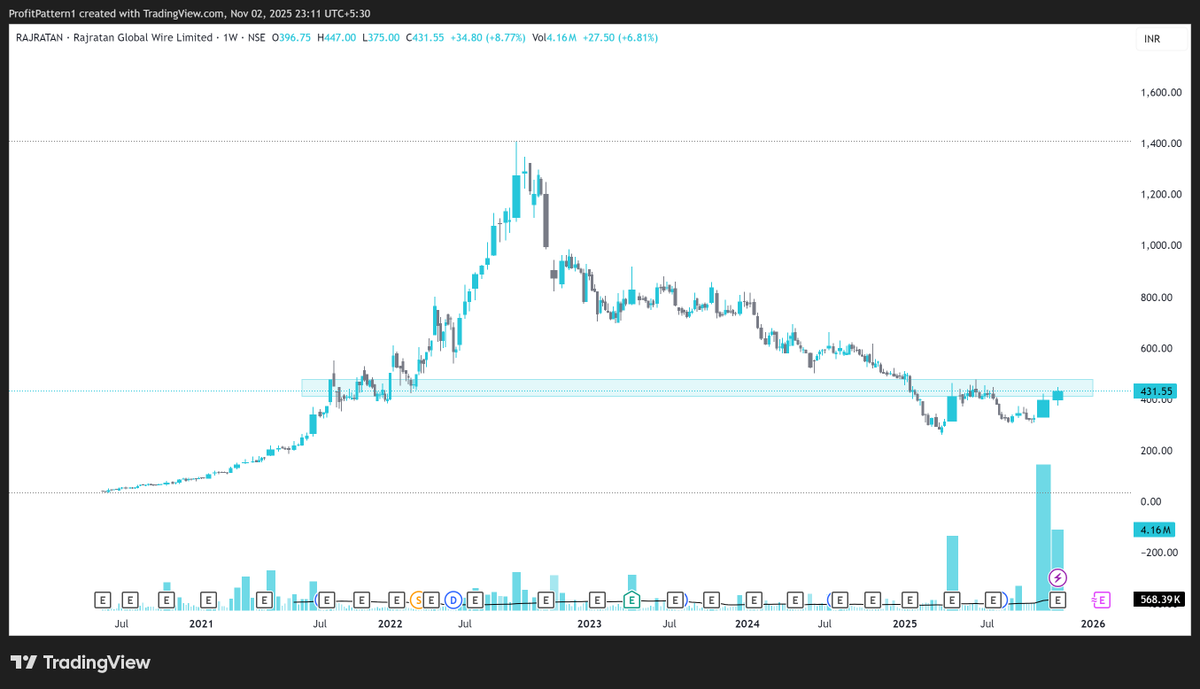Image resolution: width=1200 pixels, height=689 pixels.
Task: Select the magenta projected earnings icon near 2026
Action: [x=1100, y=598]
